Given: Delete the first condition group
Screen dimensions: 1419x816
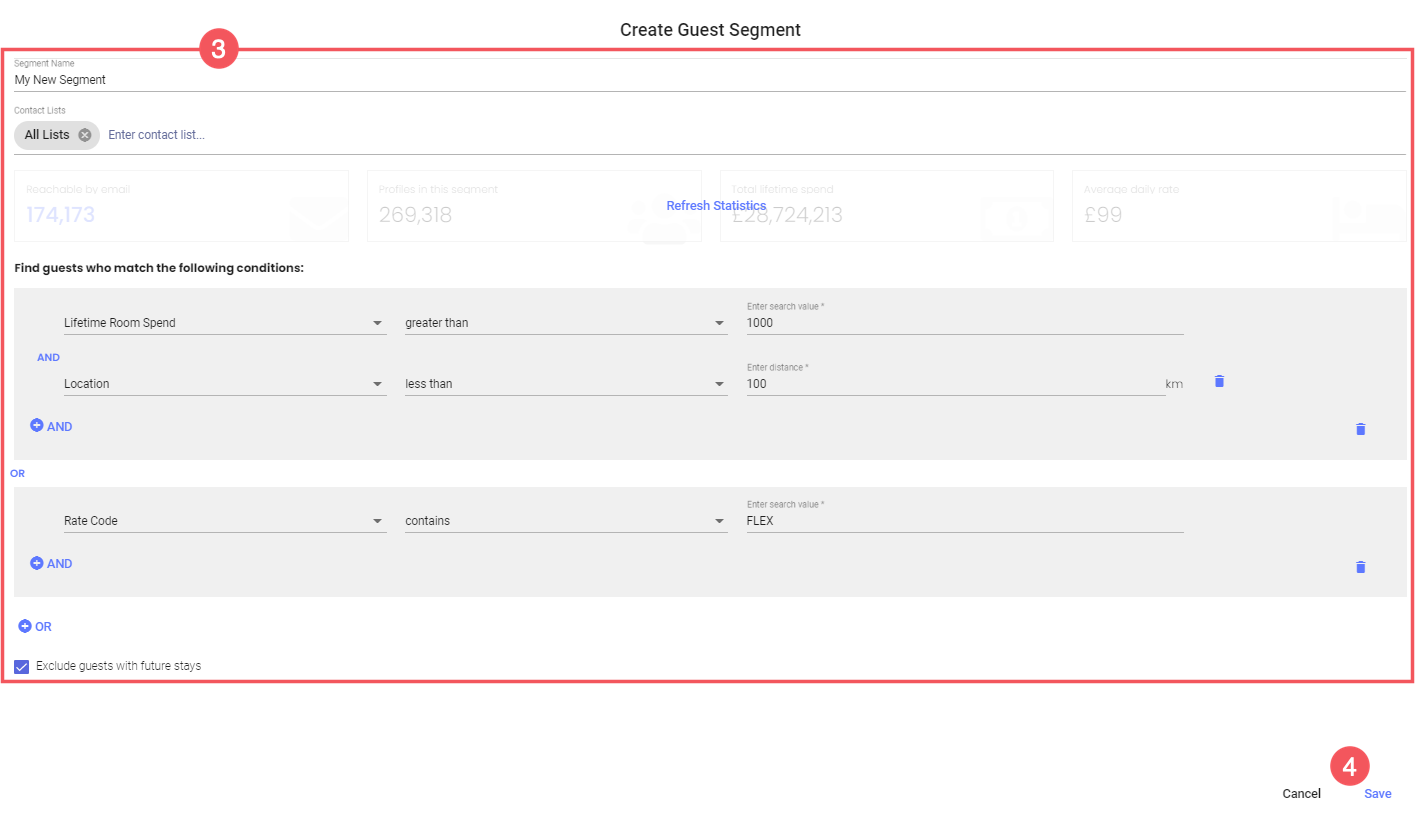Looking at the screenshot, I should click(x=1360, y=429).
